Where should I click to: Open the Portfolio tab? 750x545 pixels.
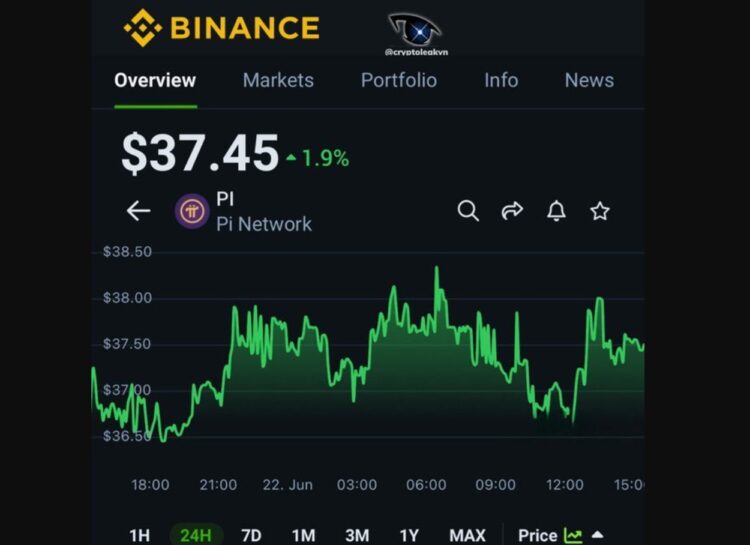(x=398, y=81)
